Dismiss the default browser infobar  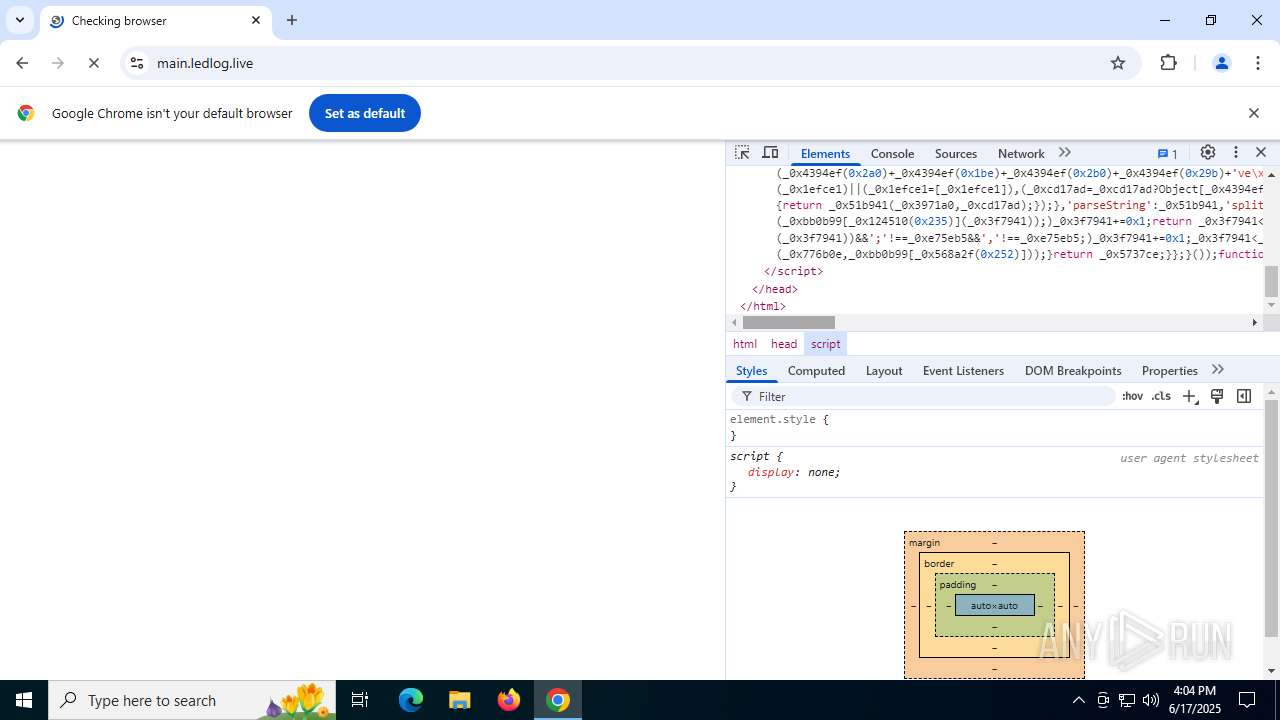tap(1253, 113)
